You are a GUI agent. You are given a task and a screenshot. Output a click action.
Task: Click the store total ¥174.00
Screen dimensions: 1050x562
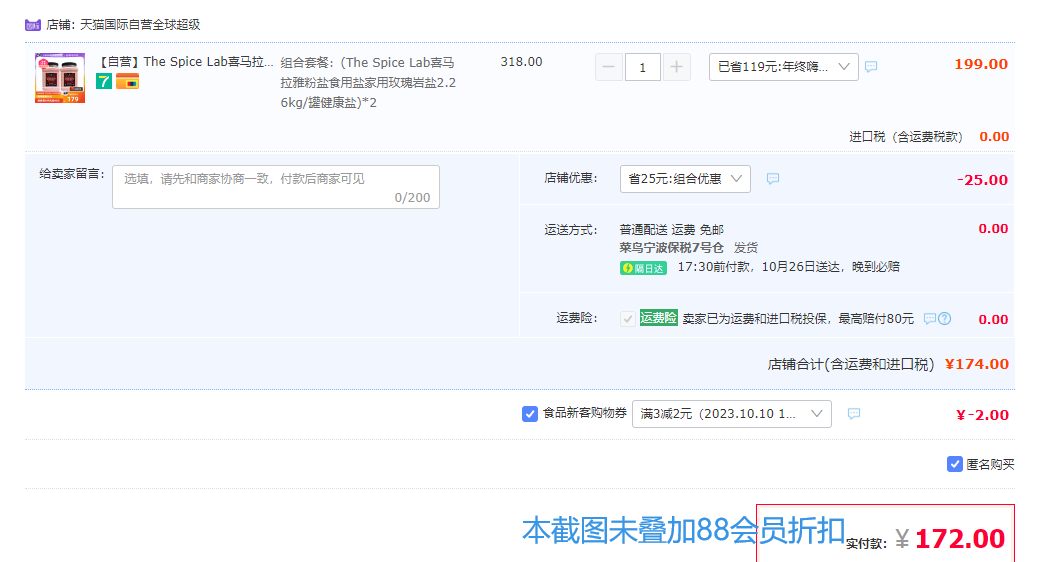point(977,364)
